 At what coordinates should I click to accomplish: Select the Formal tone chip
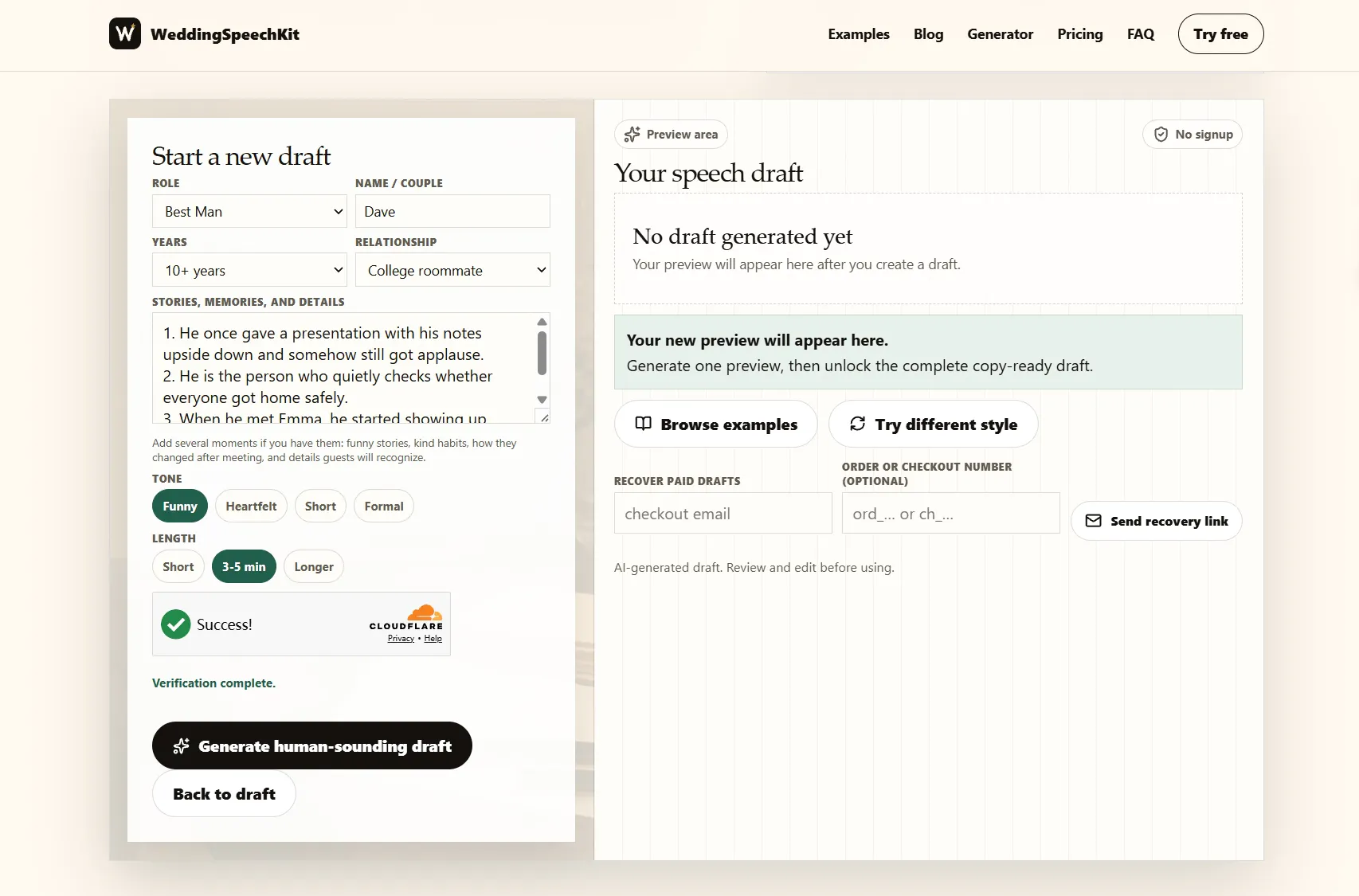coord(384,506)
